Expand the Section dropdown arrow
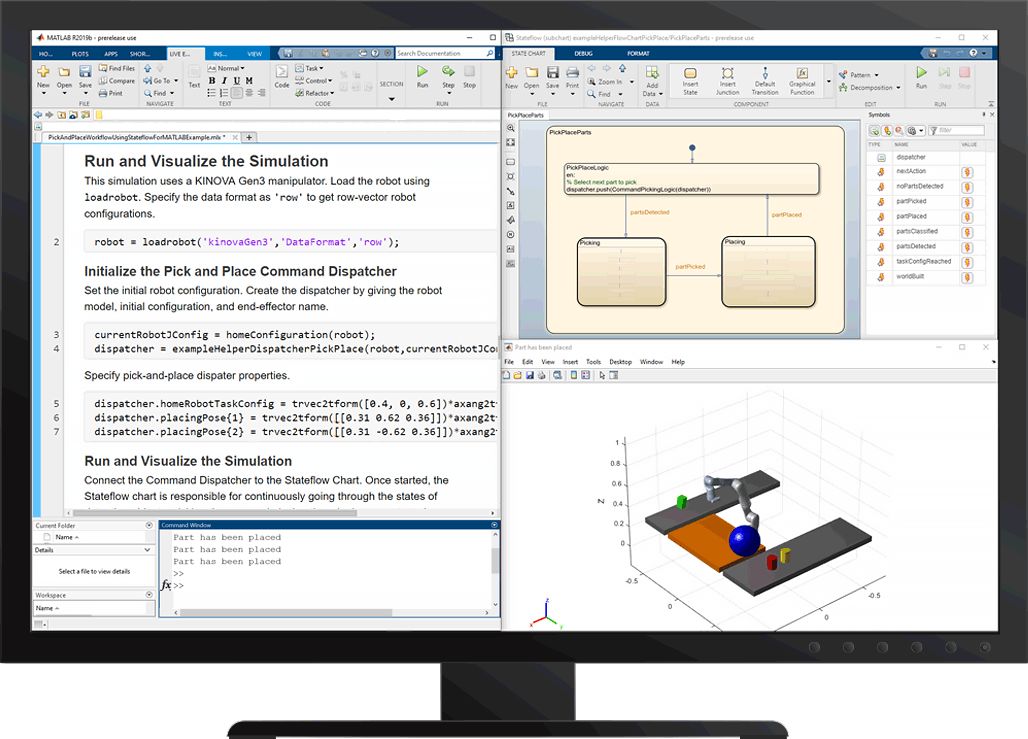 point(391,99)
